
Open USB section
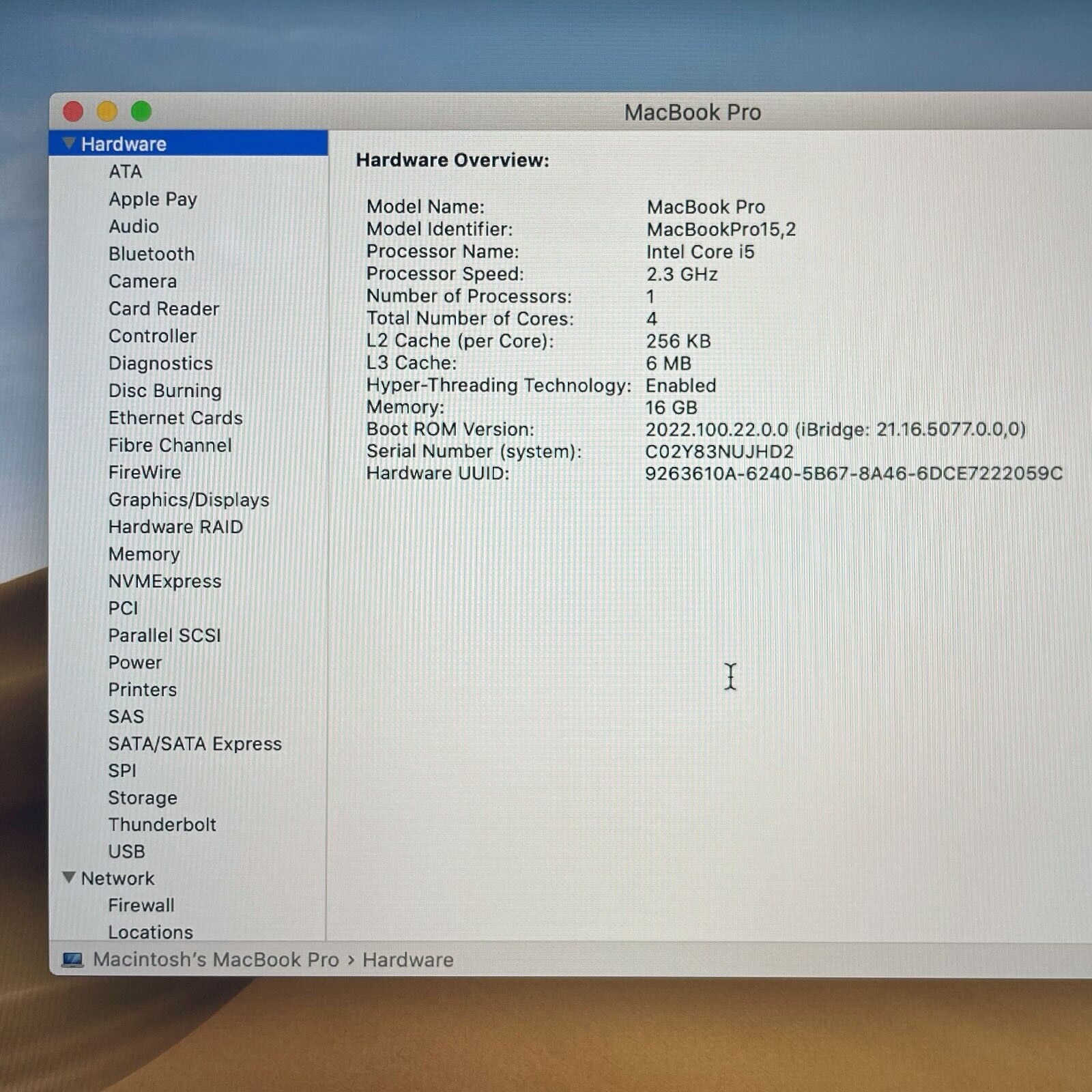coord(127,851)
